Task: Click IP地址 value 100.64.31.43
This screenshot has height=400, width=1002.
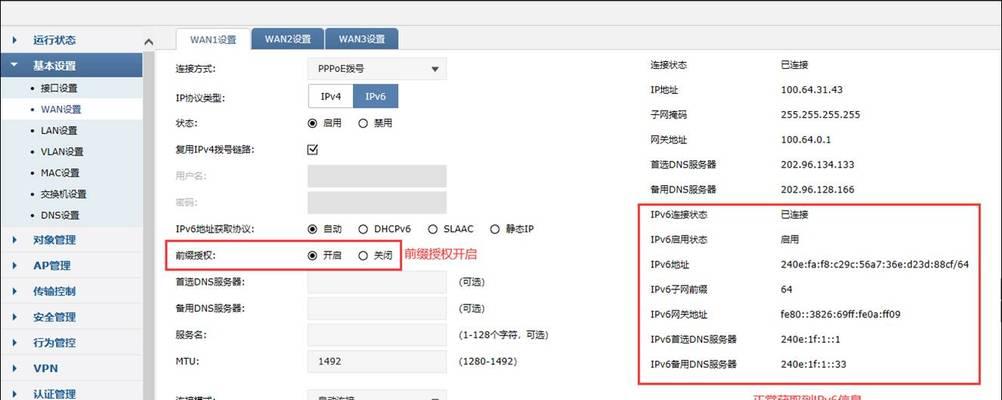Action: [812, 90]
